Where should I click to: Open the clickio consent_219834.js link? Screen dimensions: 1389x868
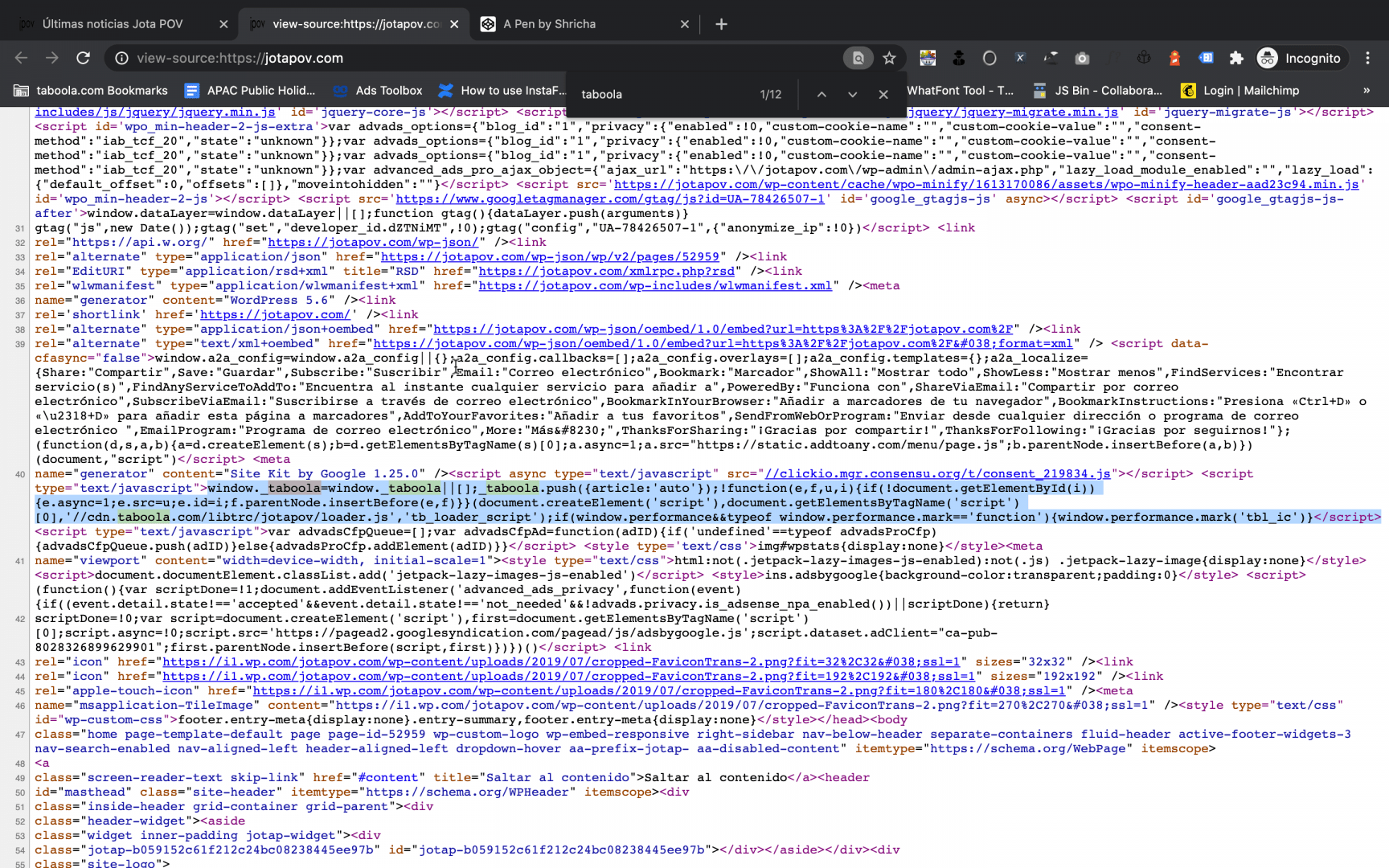(937, 473)
